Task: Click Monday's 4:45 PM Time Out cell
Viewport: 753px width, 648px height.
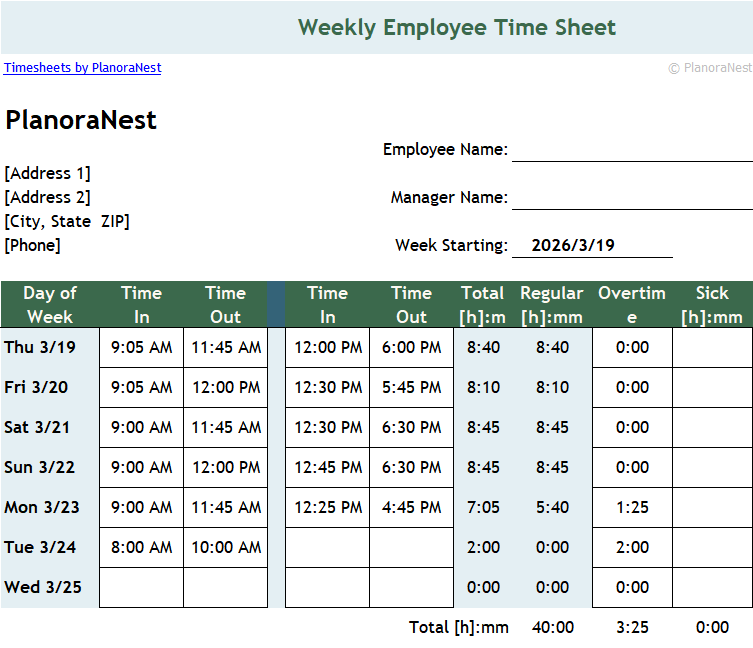Action: [412, 507]
